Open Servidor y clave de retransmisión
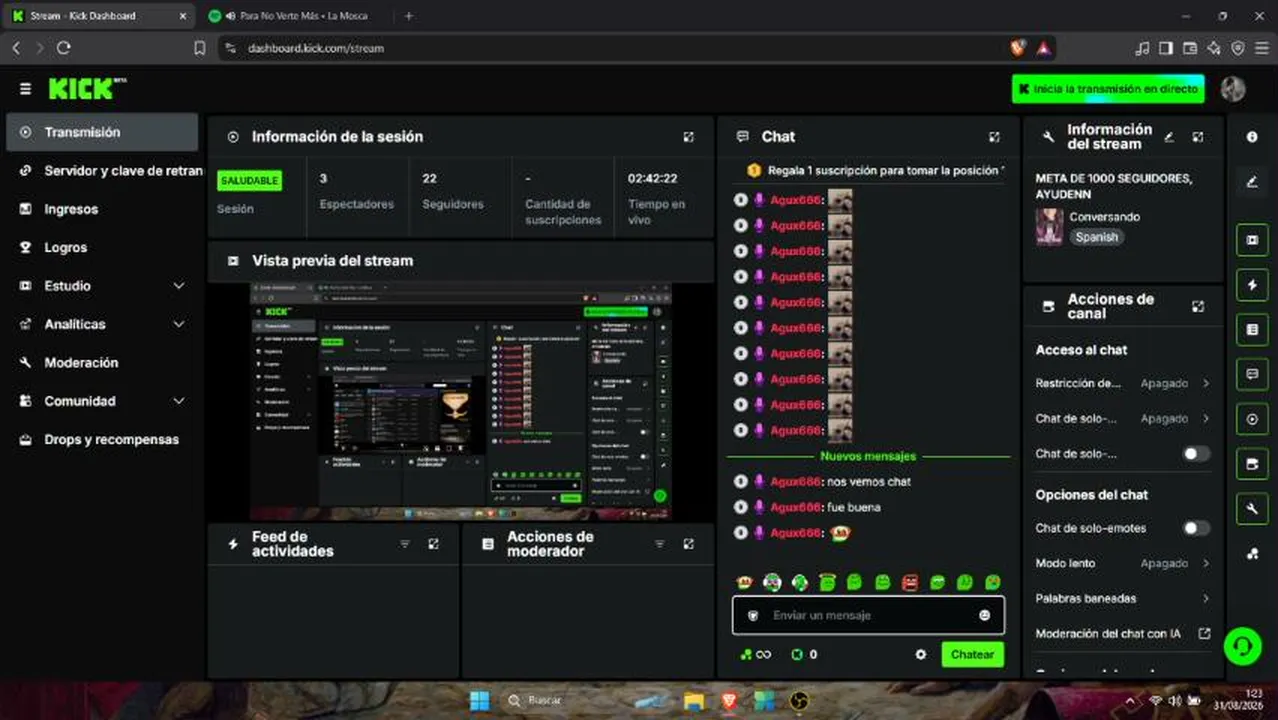The image size is (1278, 720). coord(102,171)
